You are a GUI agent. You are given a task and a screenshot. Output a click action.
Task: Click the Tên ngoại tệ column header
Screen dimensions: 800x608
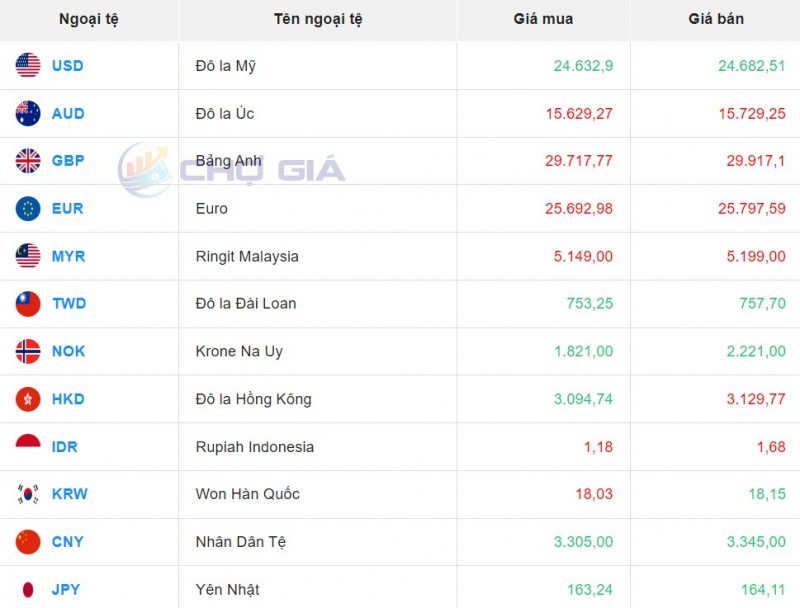[x=317, y=19]
